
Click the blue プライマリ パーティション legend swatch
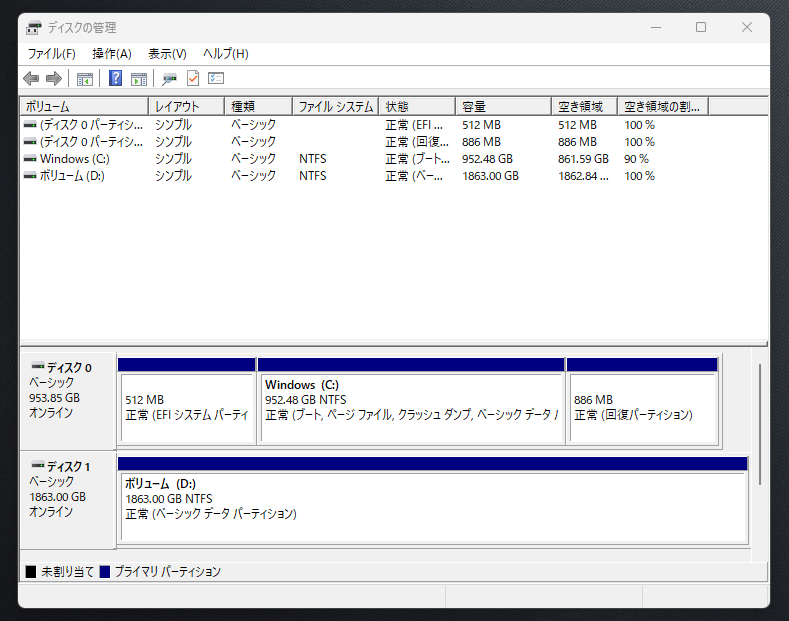pyautogui.click(x=105, y=572)
